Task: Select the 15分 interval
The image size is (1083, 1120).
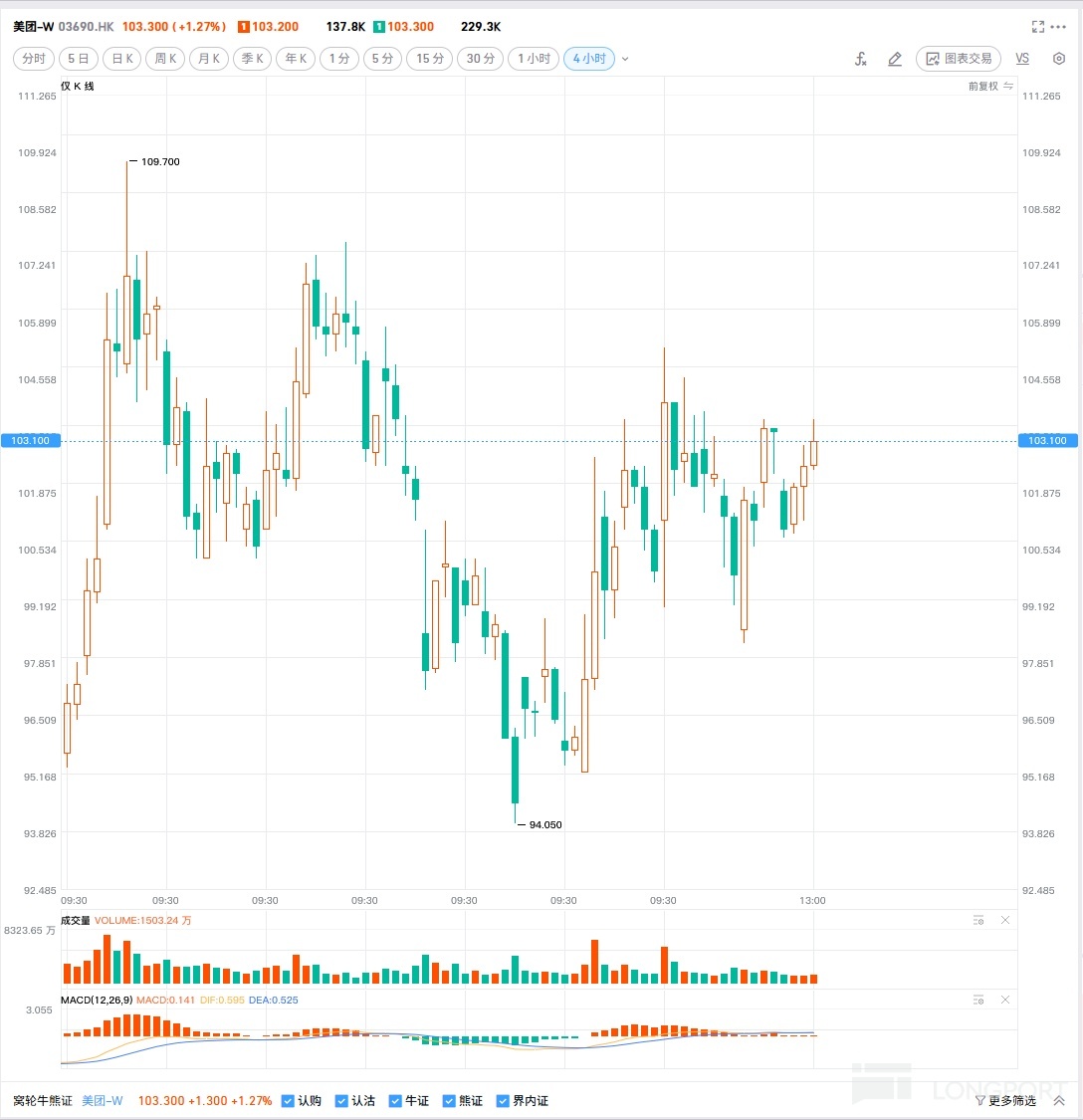Action: (x=430, y=59)
